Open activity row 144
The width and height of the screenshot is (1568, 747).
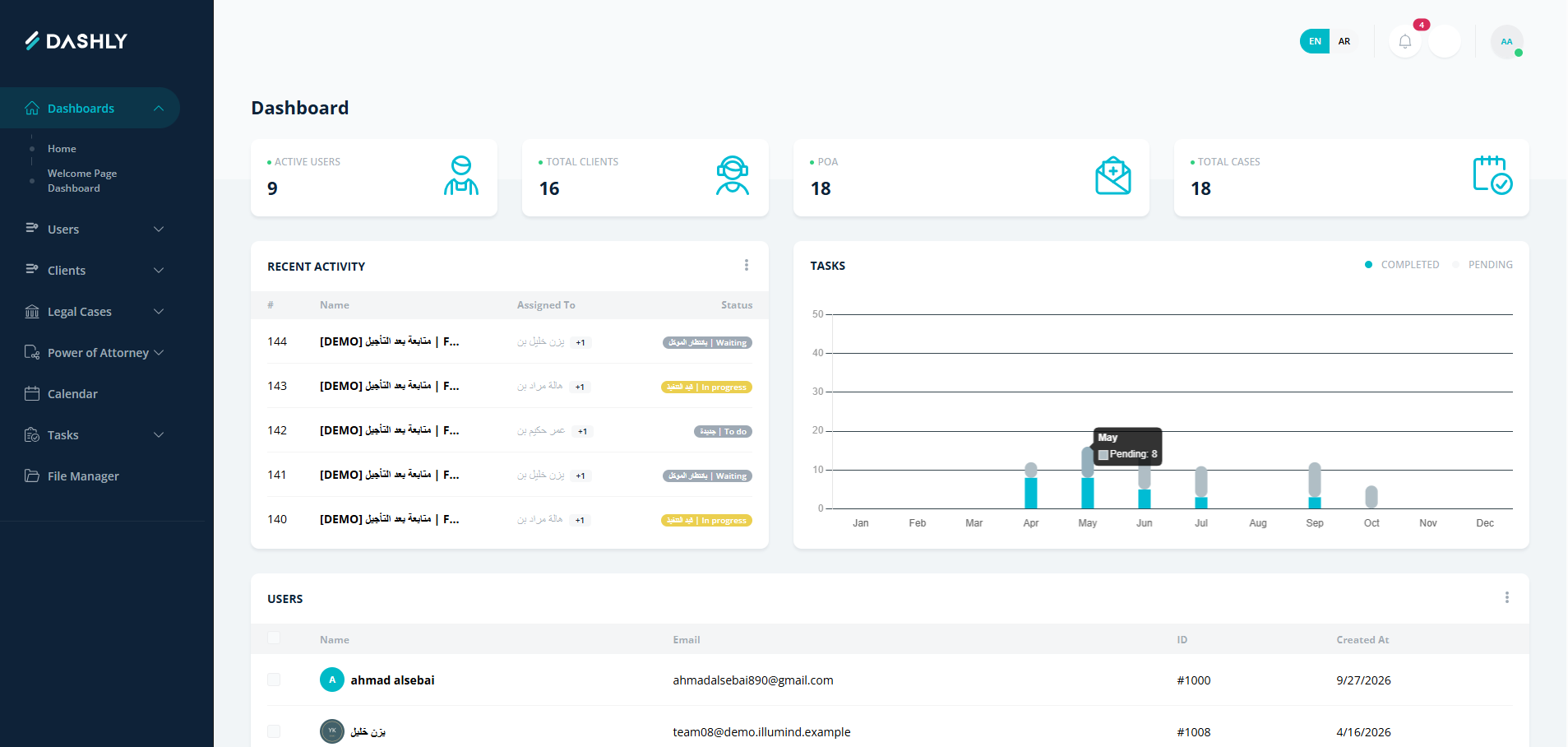coord(510,341)
